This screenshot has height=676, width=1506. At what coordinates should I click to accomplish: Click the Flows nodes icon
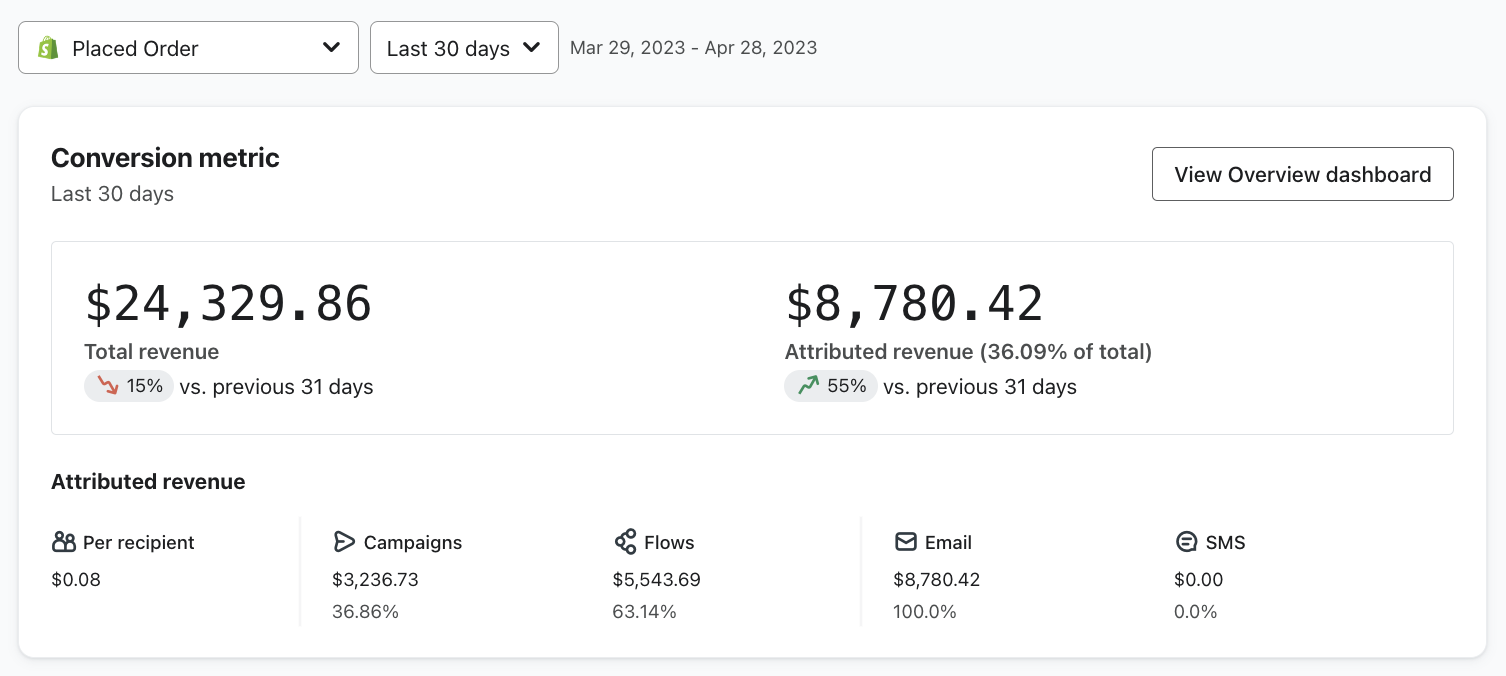[625, 542]
